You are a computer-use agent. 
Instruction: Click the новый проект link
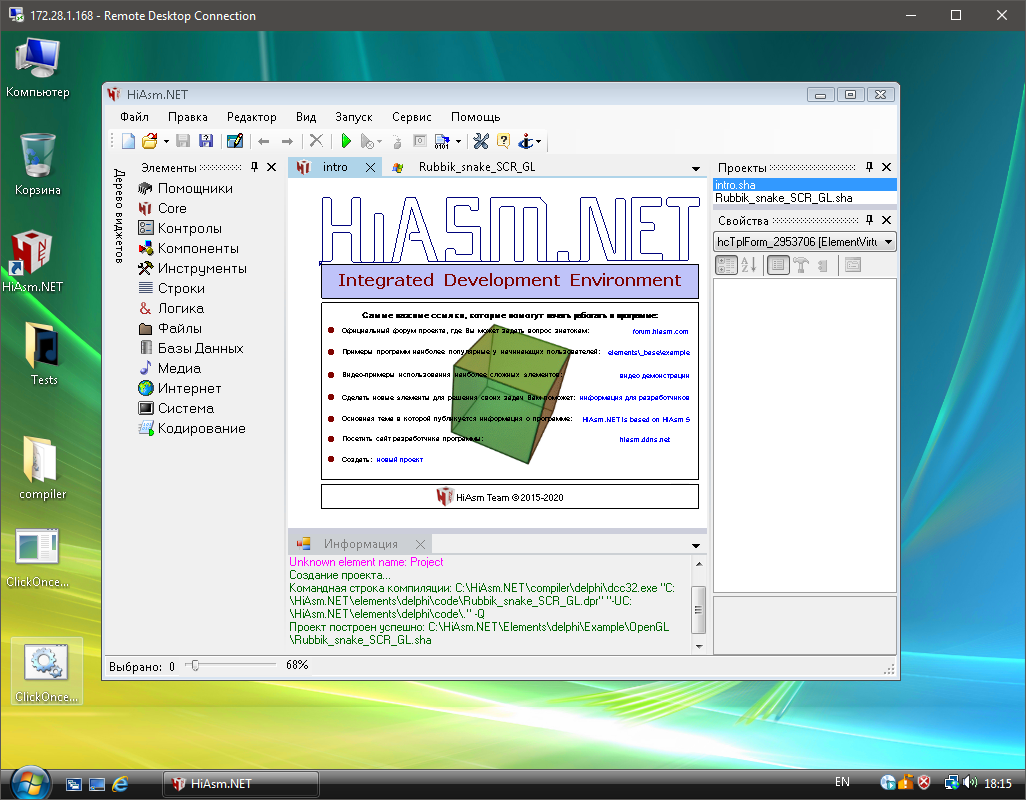tap(399, 459)
